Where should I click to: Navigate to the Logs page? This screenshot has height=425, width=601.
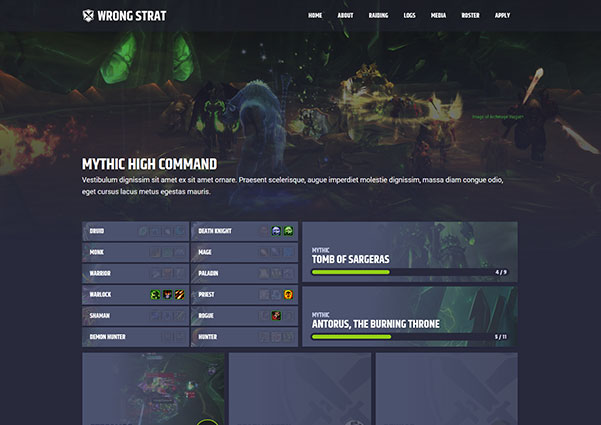[409, 15]
